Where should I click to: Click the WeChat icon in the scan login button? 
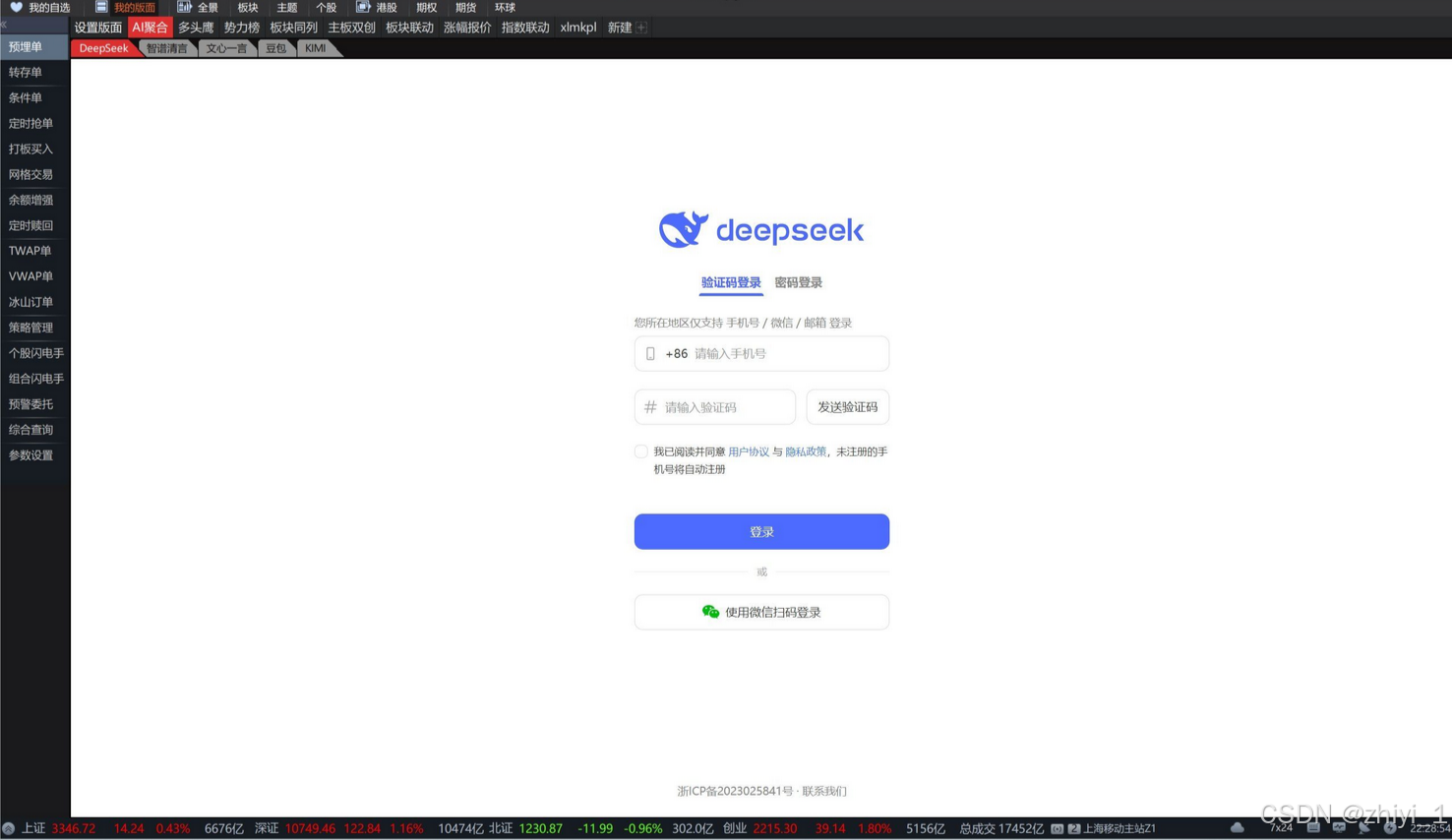coord(710,612)
